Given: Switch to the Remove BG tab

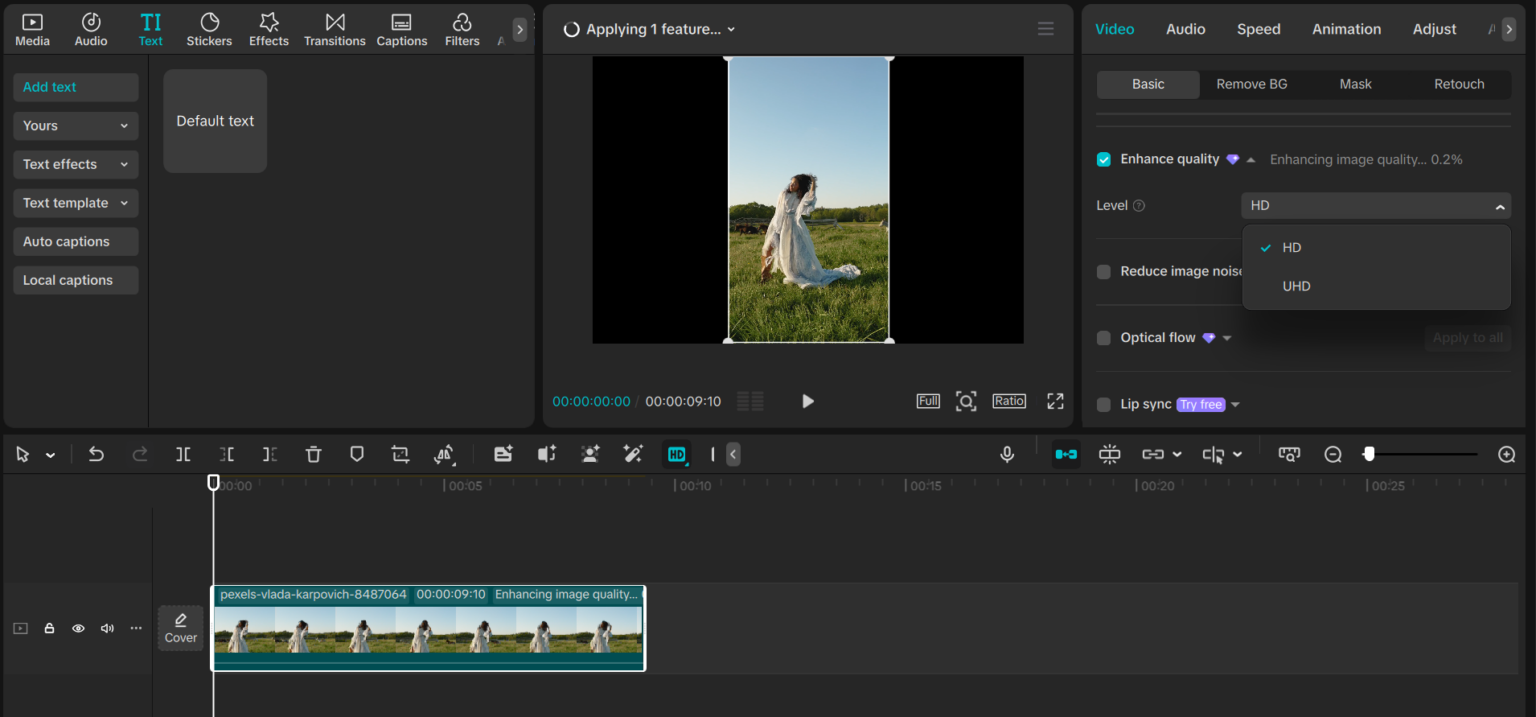Looking at the screenshot, I should click(1251, 84).
